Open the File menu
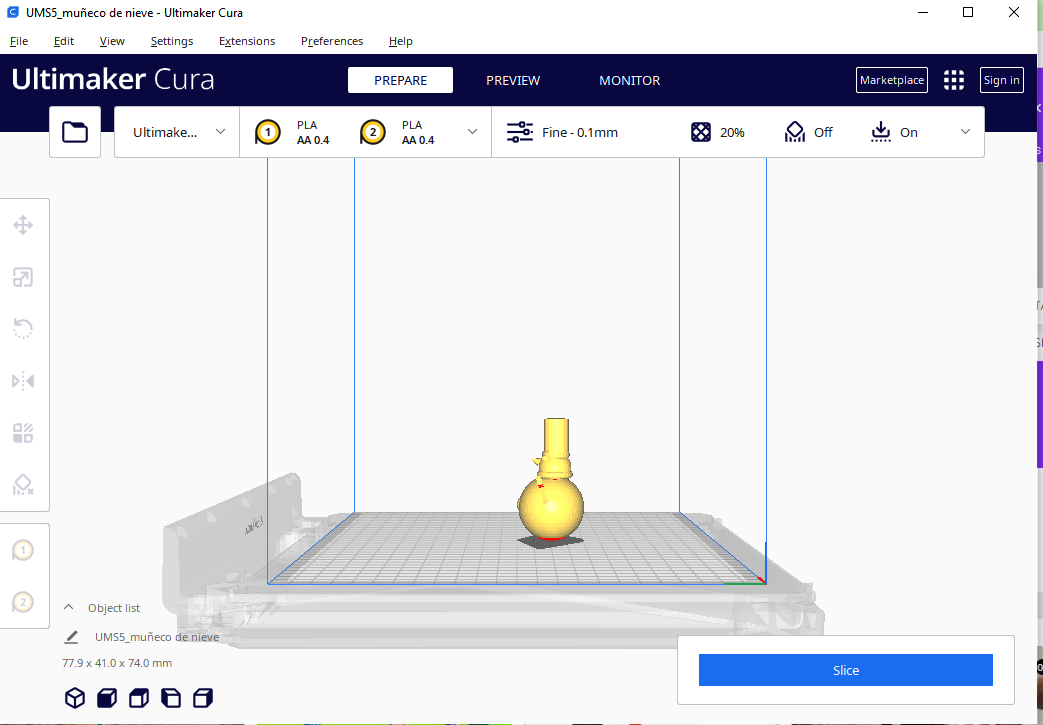1043x725 pixels. (19, 41)
